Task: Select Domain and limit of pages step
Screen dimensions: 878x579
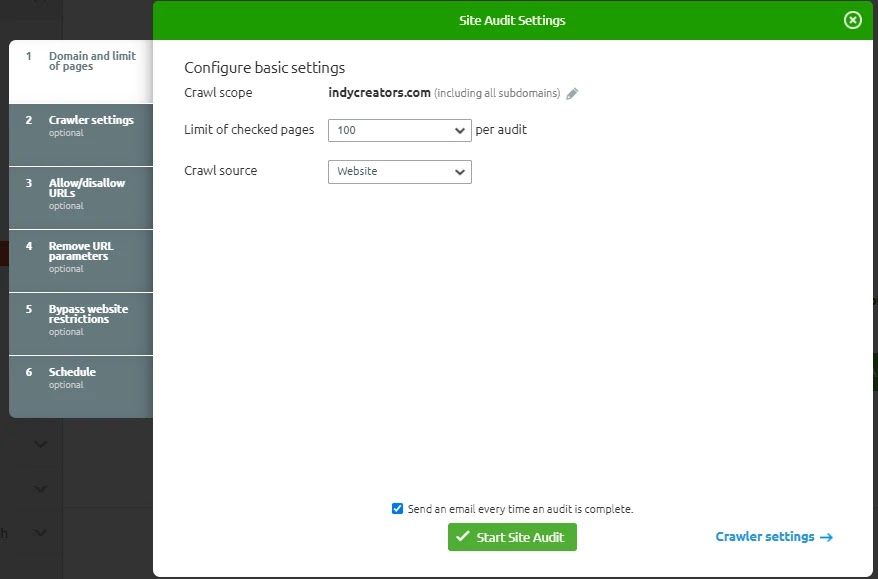Action: pos(81,71)
